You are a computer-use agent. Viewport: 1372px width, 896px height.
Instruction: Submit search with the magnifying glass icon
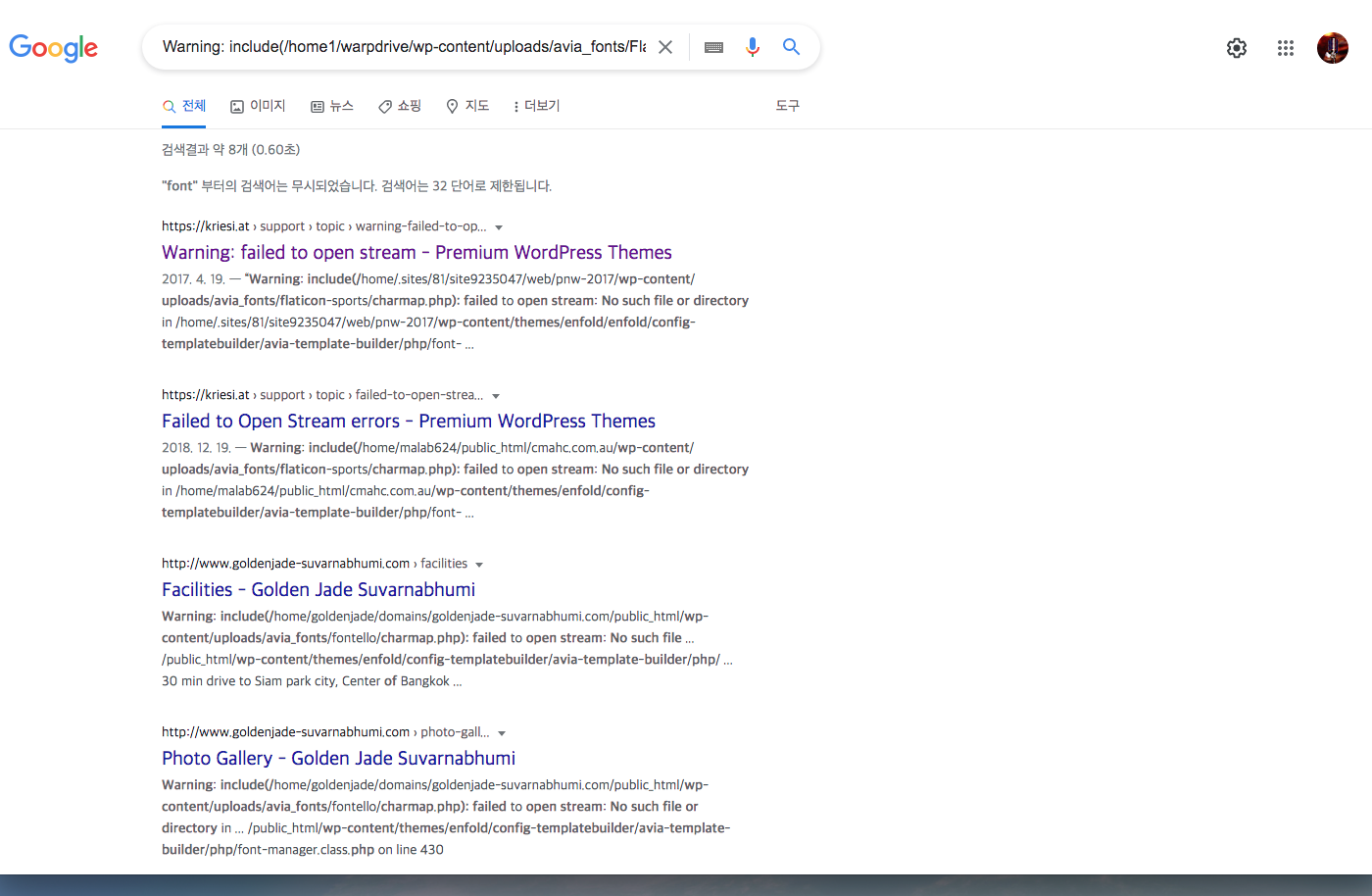coord(791,47)
